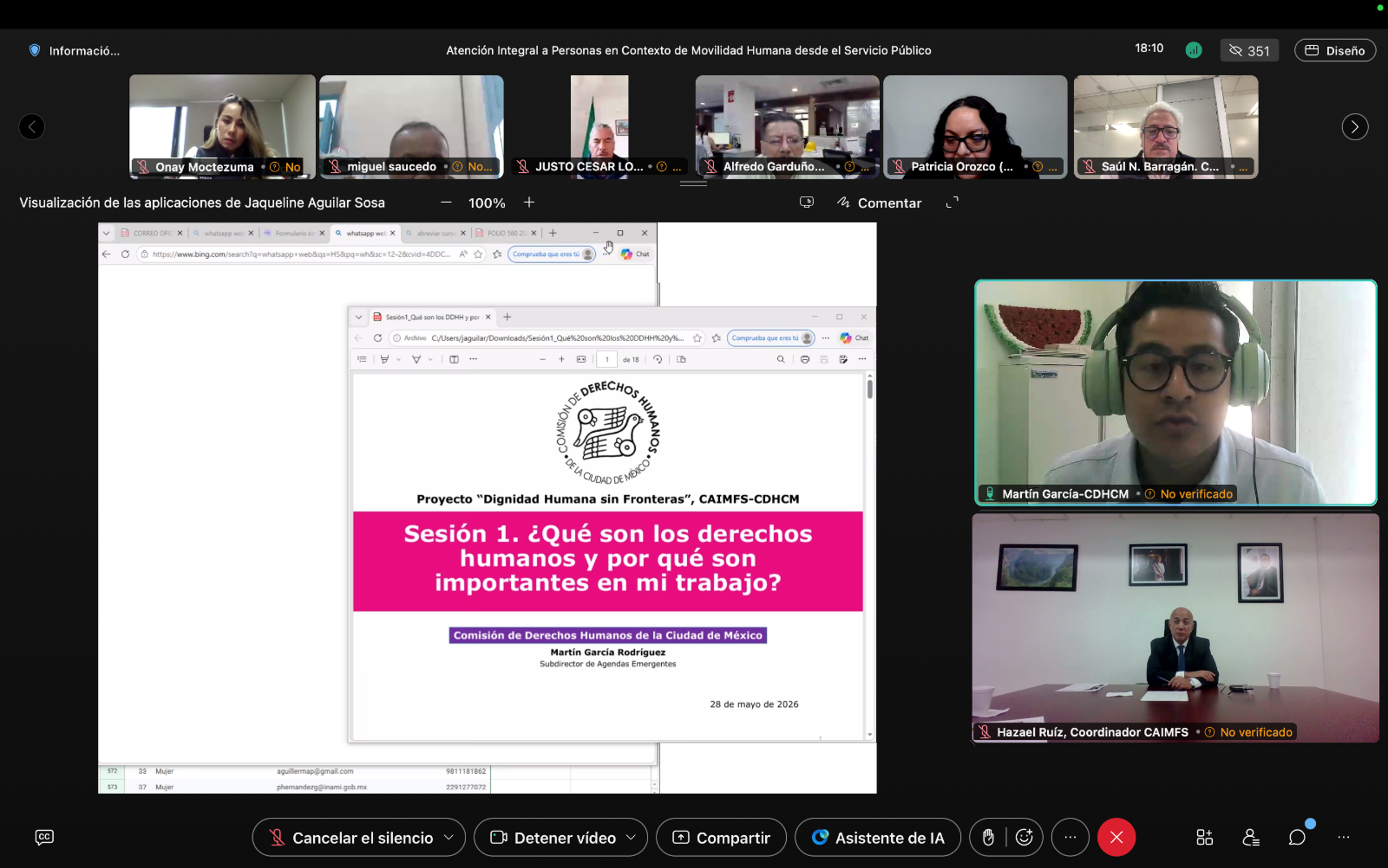
Task: Click the bing.com address bar
Action: (301, 254)
